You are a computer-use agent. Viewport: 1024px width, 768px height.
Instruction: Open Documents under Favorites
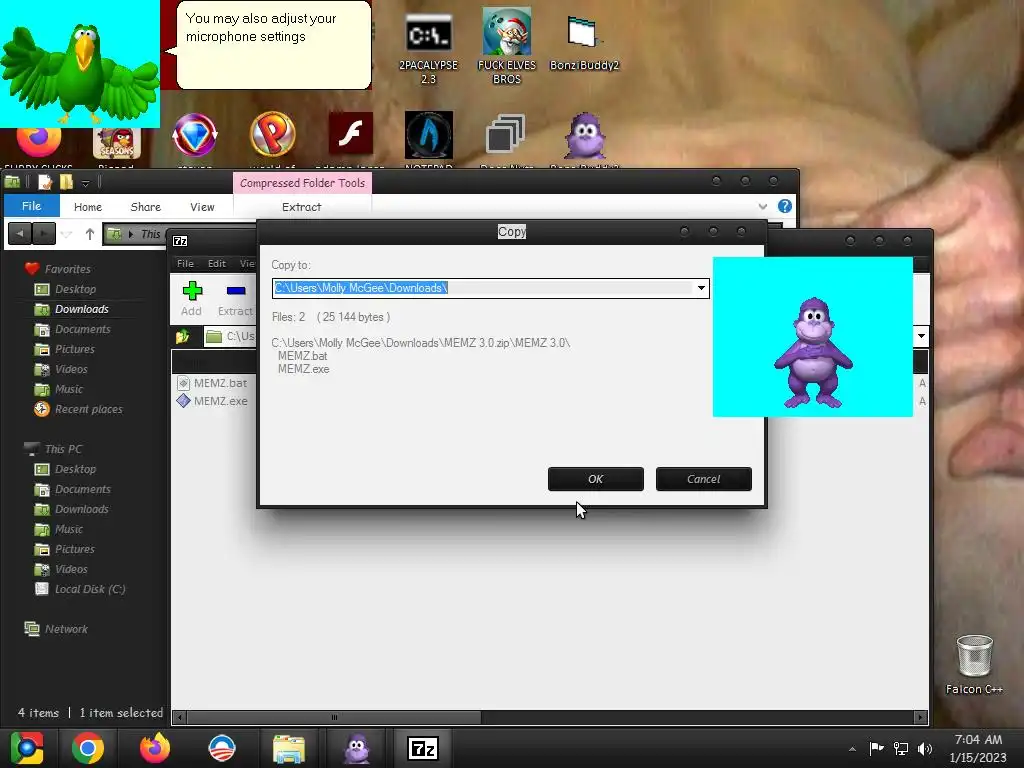[72, 329]
